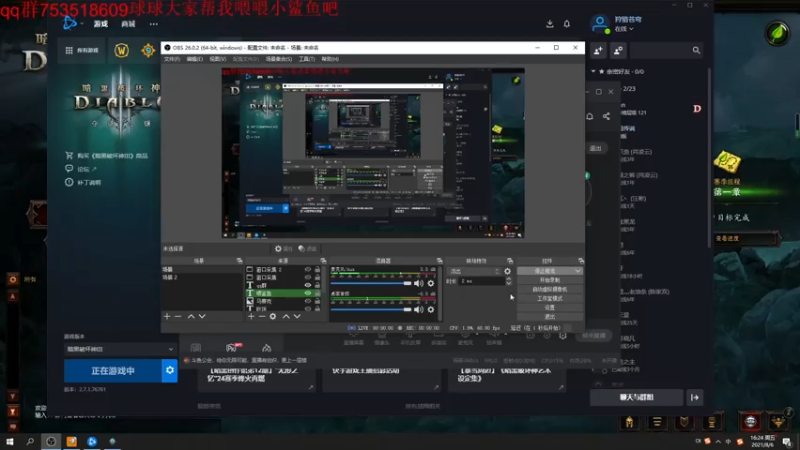The image size is (800, 450).
Task: Open the OBS Edit menu
Action: pyautogui.click(x=194, y=59)
